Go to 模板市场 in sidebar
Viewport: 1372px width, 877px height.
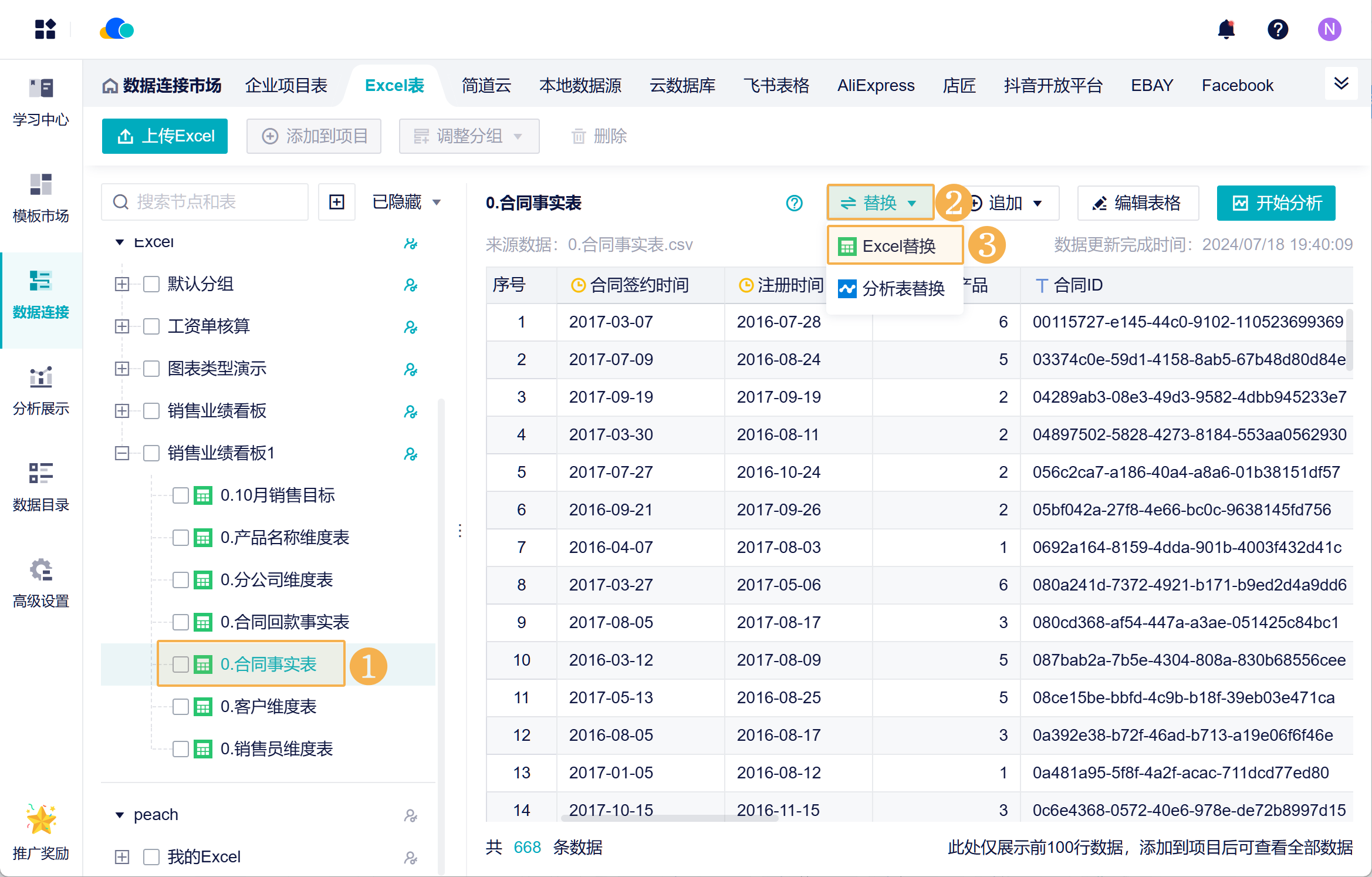click(41, 199)
